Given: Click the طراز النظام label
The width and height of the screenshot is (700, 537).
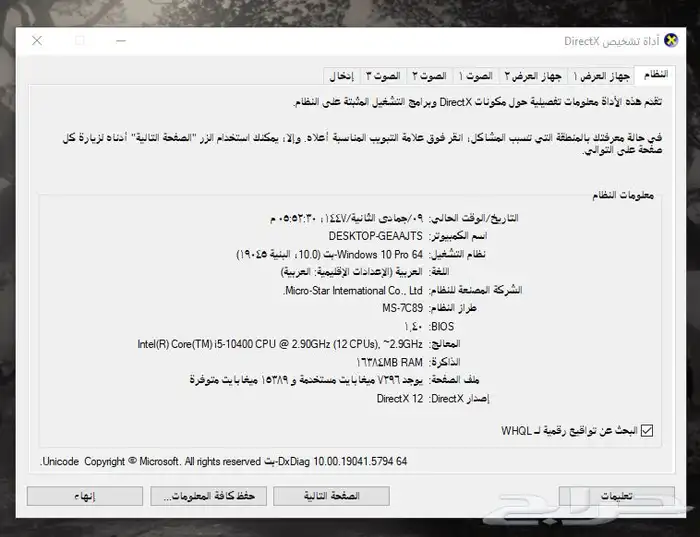Looking at the screenshot, I should [x=453, y=308].
